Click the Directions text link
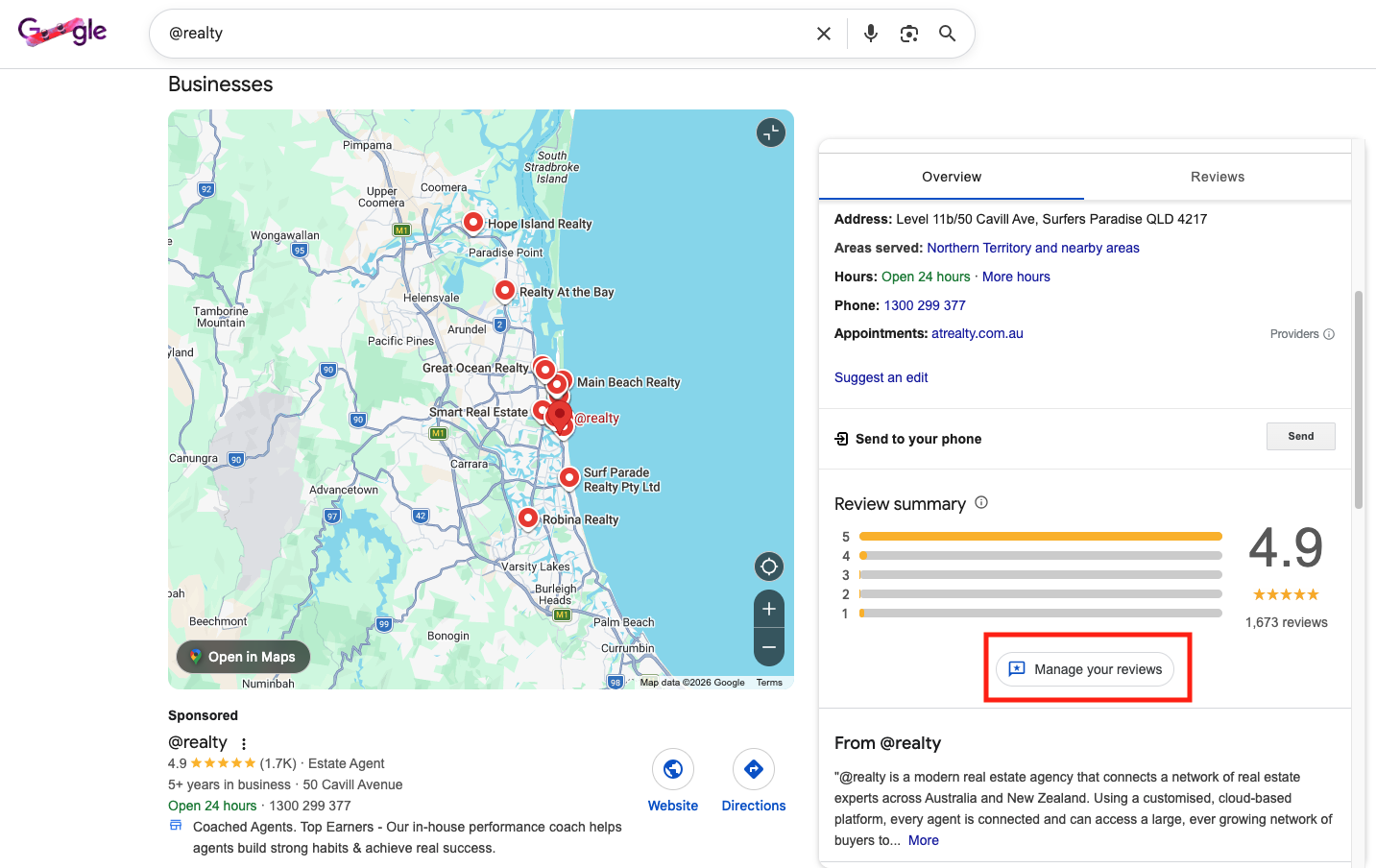The image size is (1376, 868). 754,806
